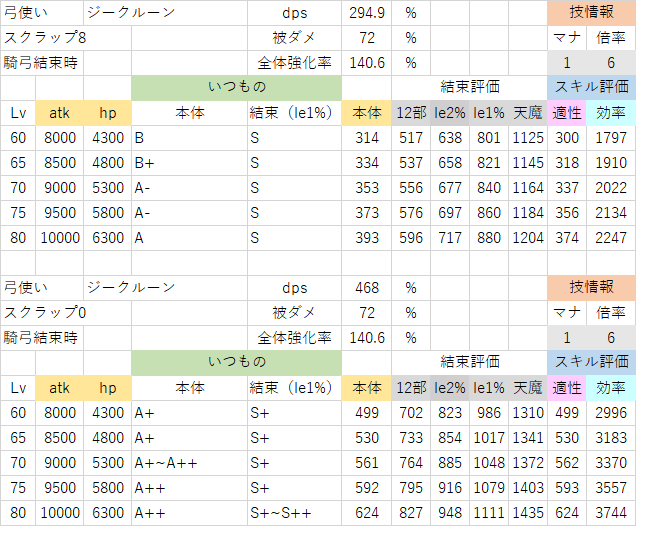660x548 pixels.
Task: Select the dps value 468 cell
Action: point(366,288)
